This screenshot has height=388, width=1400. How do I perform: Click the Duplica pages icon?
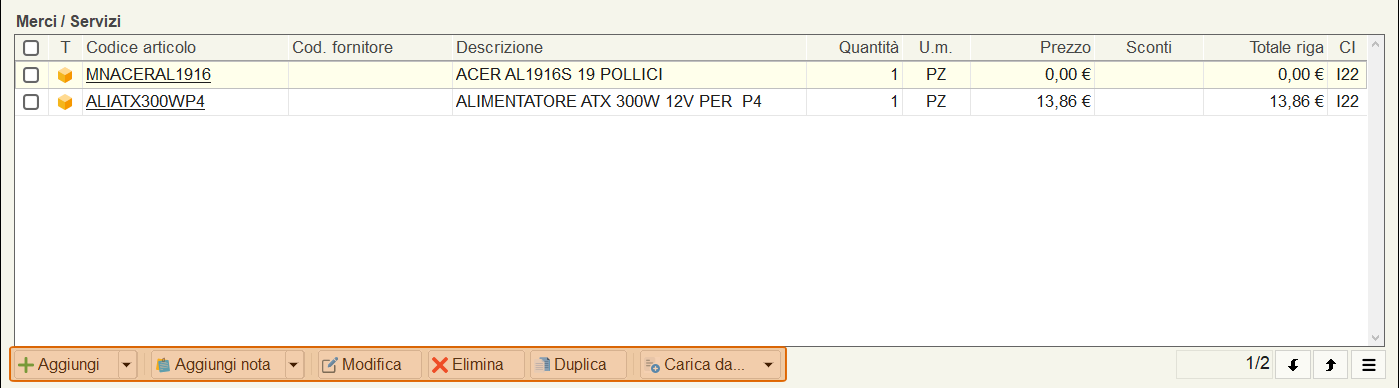tap(542, 365)
